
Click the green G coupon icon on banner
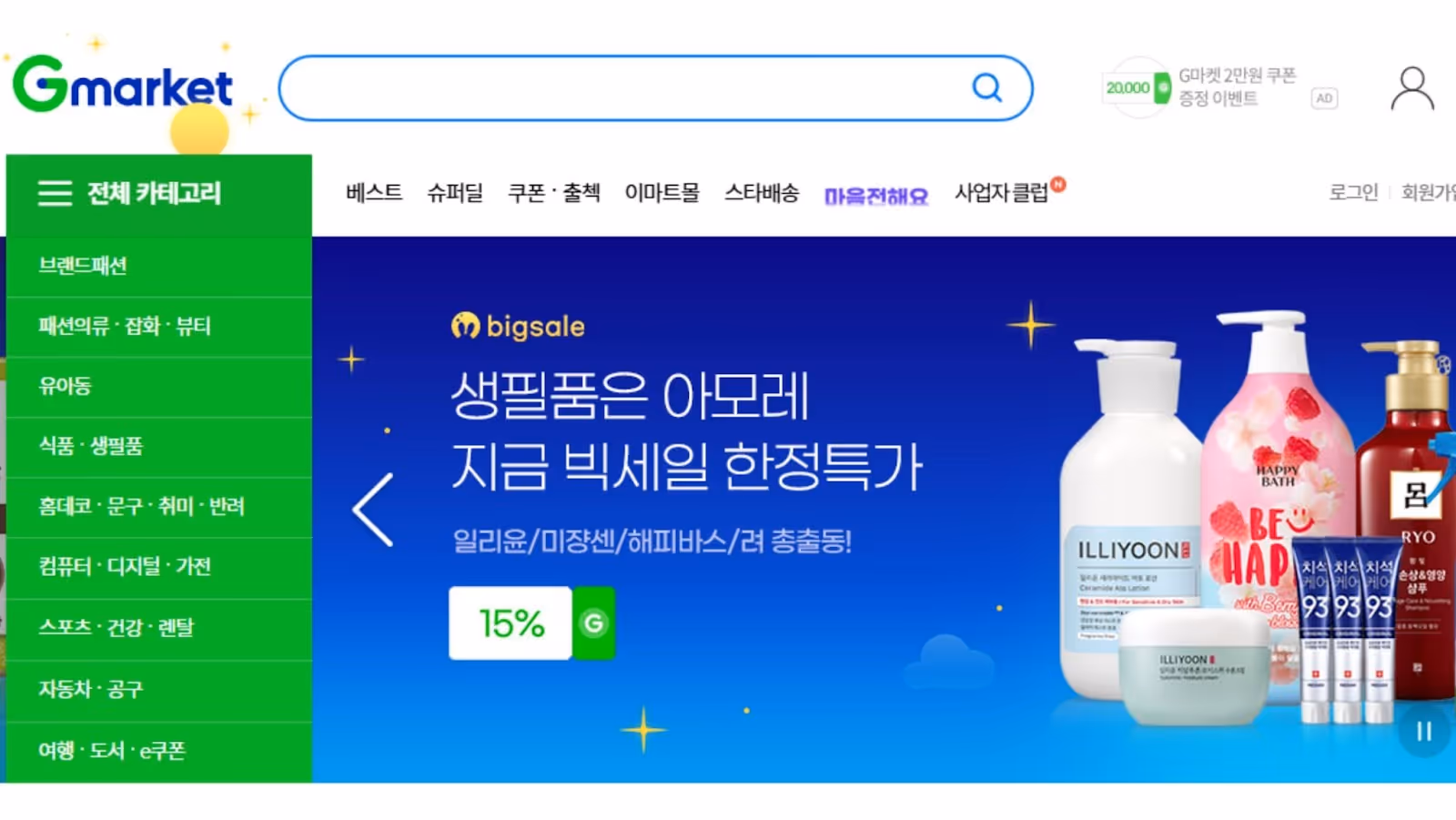tap(593, 623)
